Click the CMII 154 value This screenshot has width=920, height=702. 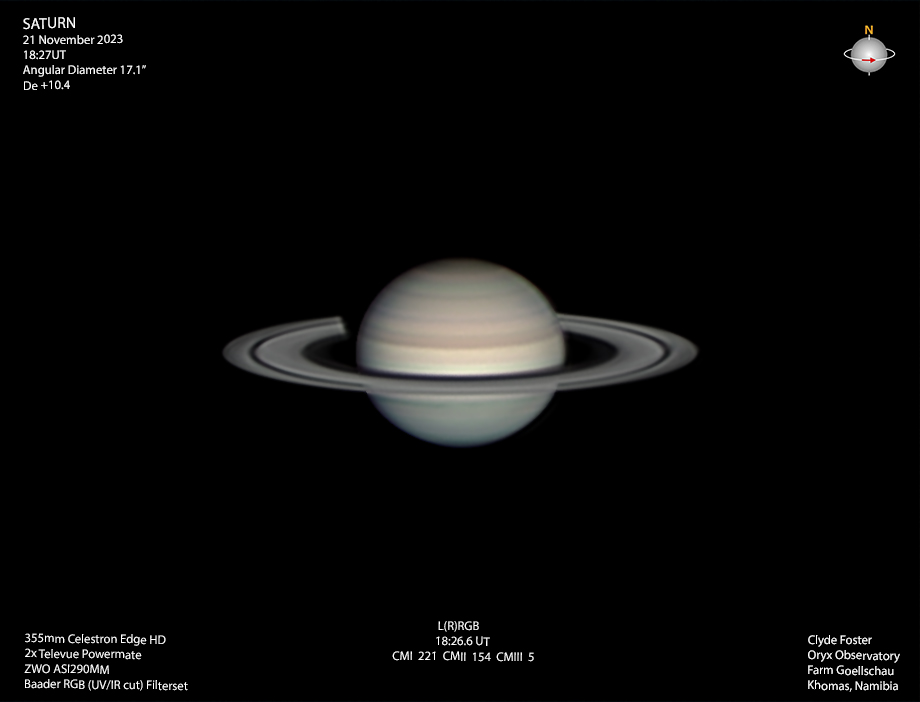[466, 657]
